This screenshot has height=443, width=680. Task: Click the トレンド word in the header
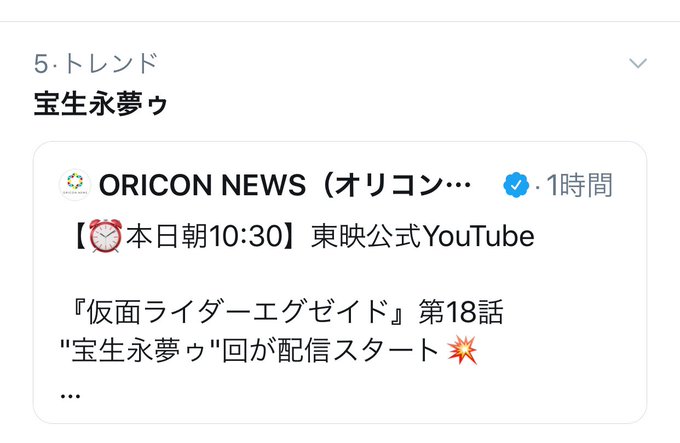point(110,63)
